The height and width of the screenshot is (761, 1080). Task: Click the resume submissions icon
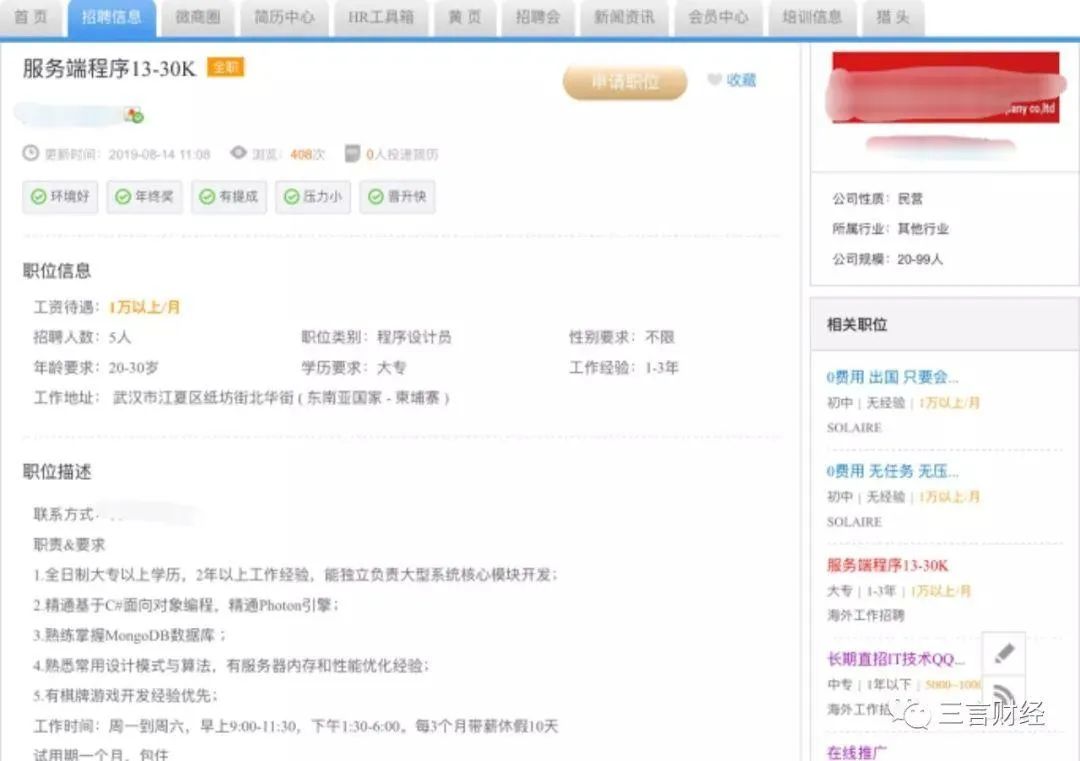[x=352, y=154]
